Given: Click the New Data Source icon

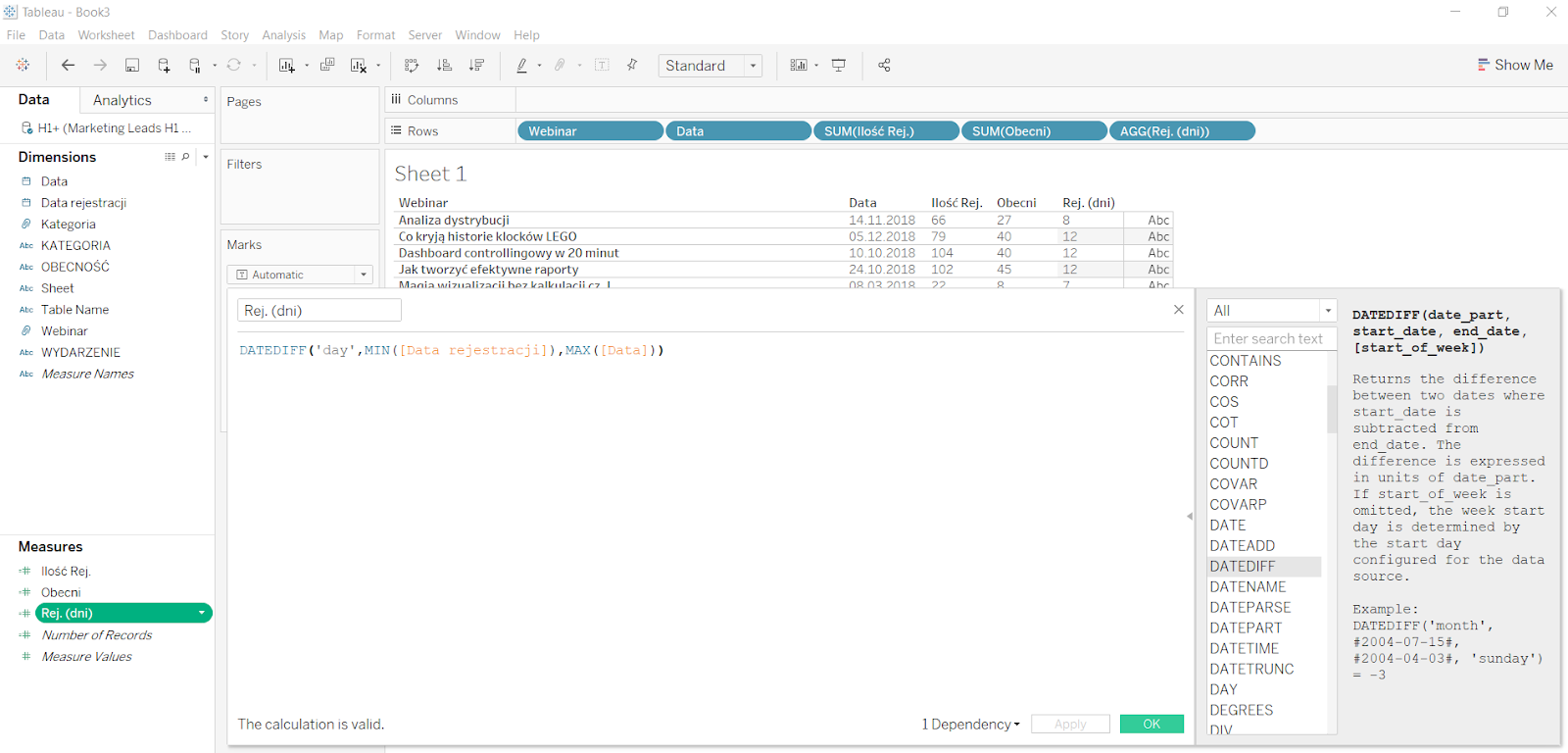Looking at the screenshot, I should (x=164, y=66).
